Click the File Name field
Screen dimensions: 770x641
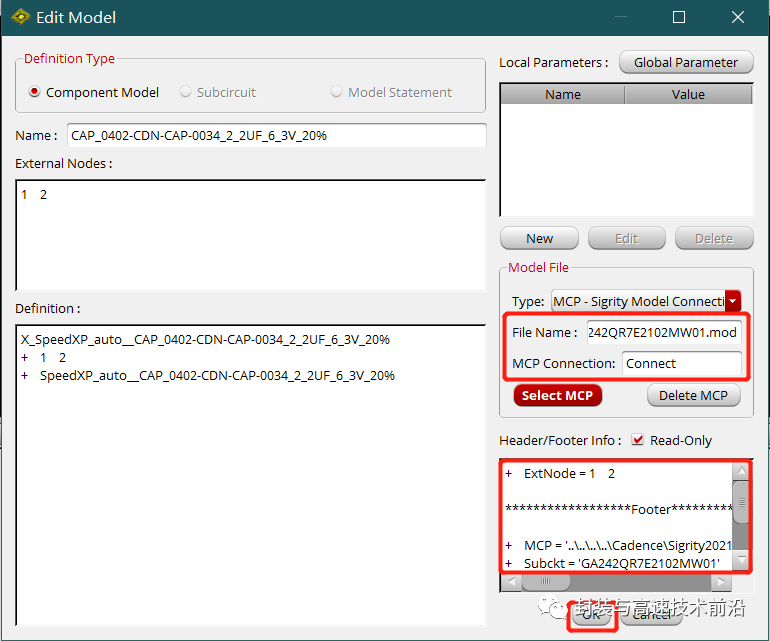(664, 333)
